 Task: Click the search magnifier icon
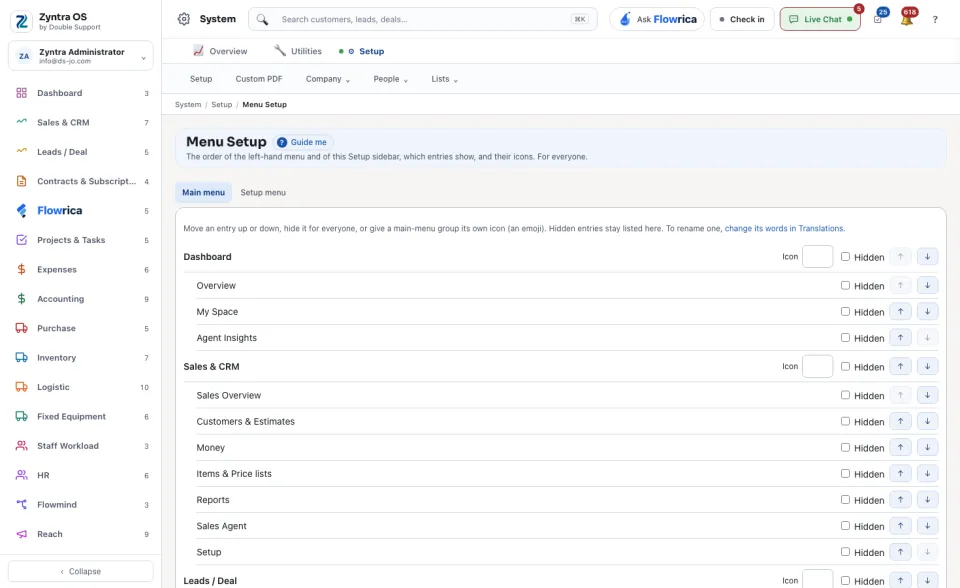(x=262, y=19)
